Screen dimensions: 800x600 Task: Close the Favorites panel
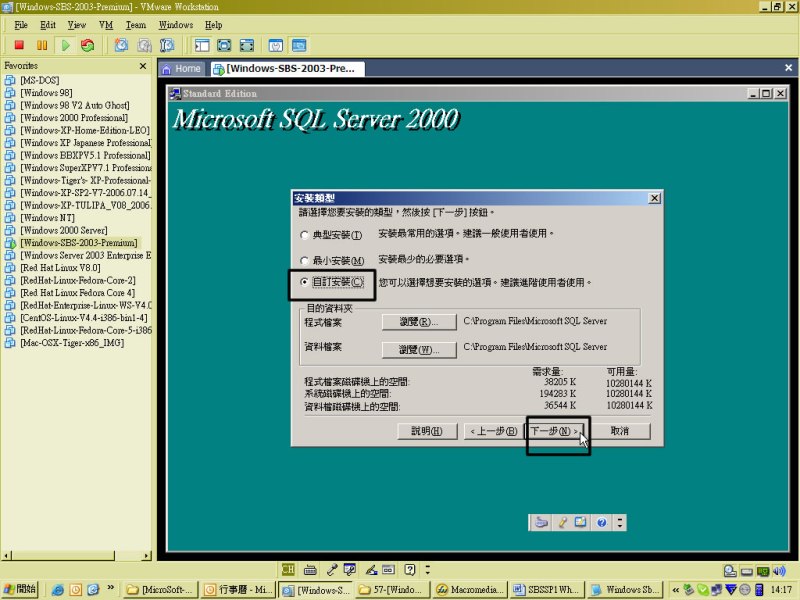click(143, 66)
